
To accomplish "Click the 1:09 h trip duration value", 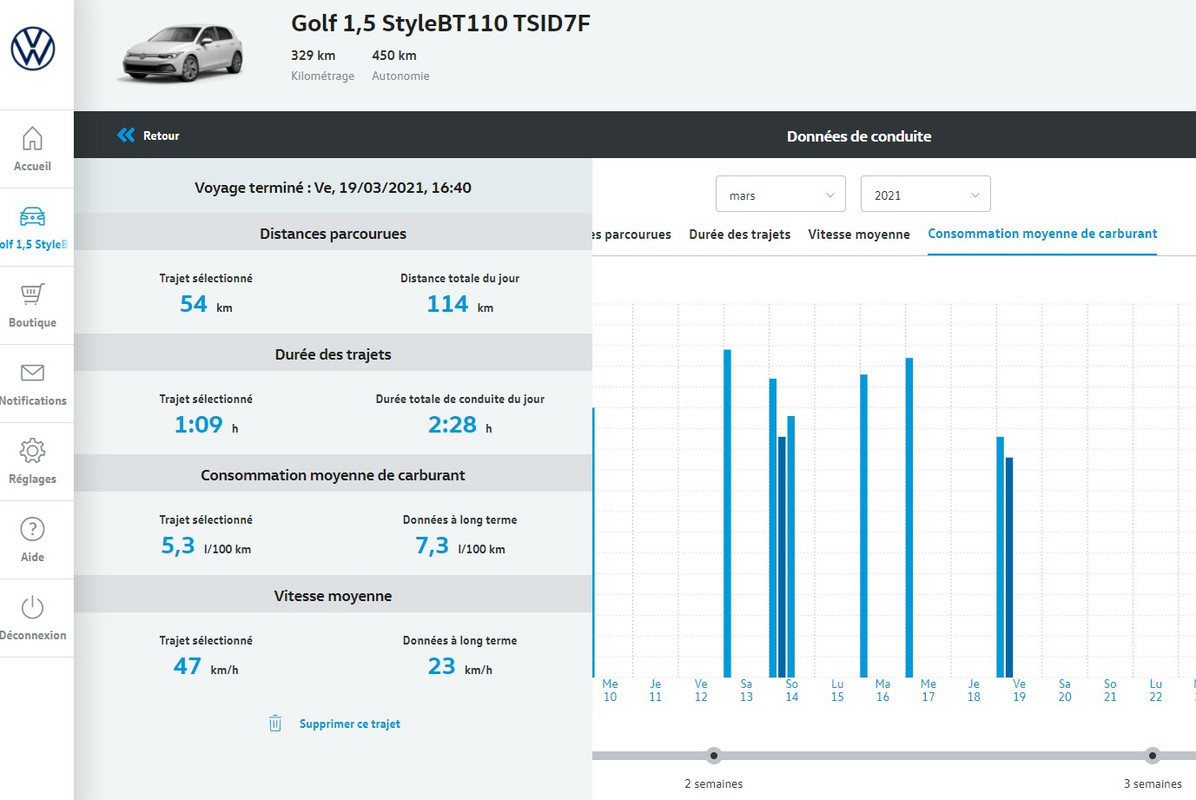I will pos(206,424).
